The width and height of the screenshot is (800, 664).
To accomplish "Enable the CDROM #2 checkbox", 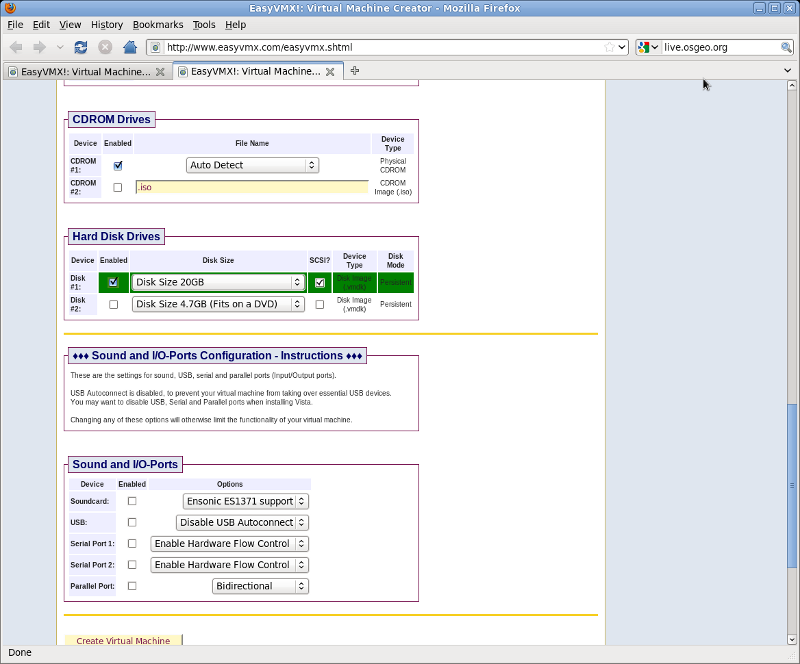I will [x=118, y=187].
